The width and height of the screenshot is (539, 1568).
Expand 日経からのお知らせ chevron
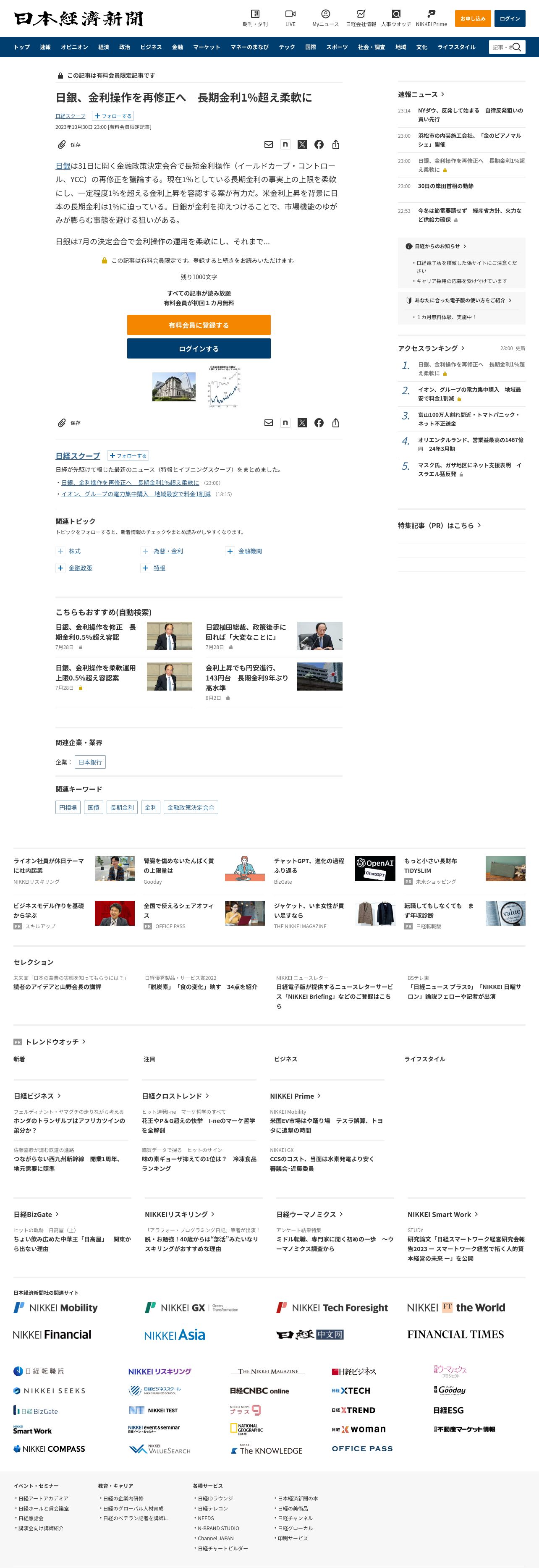pyautogui.click(x=465, y=246)
